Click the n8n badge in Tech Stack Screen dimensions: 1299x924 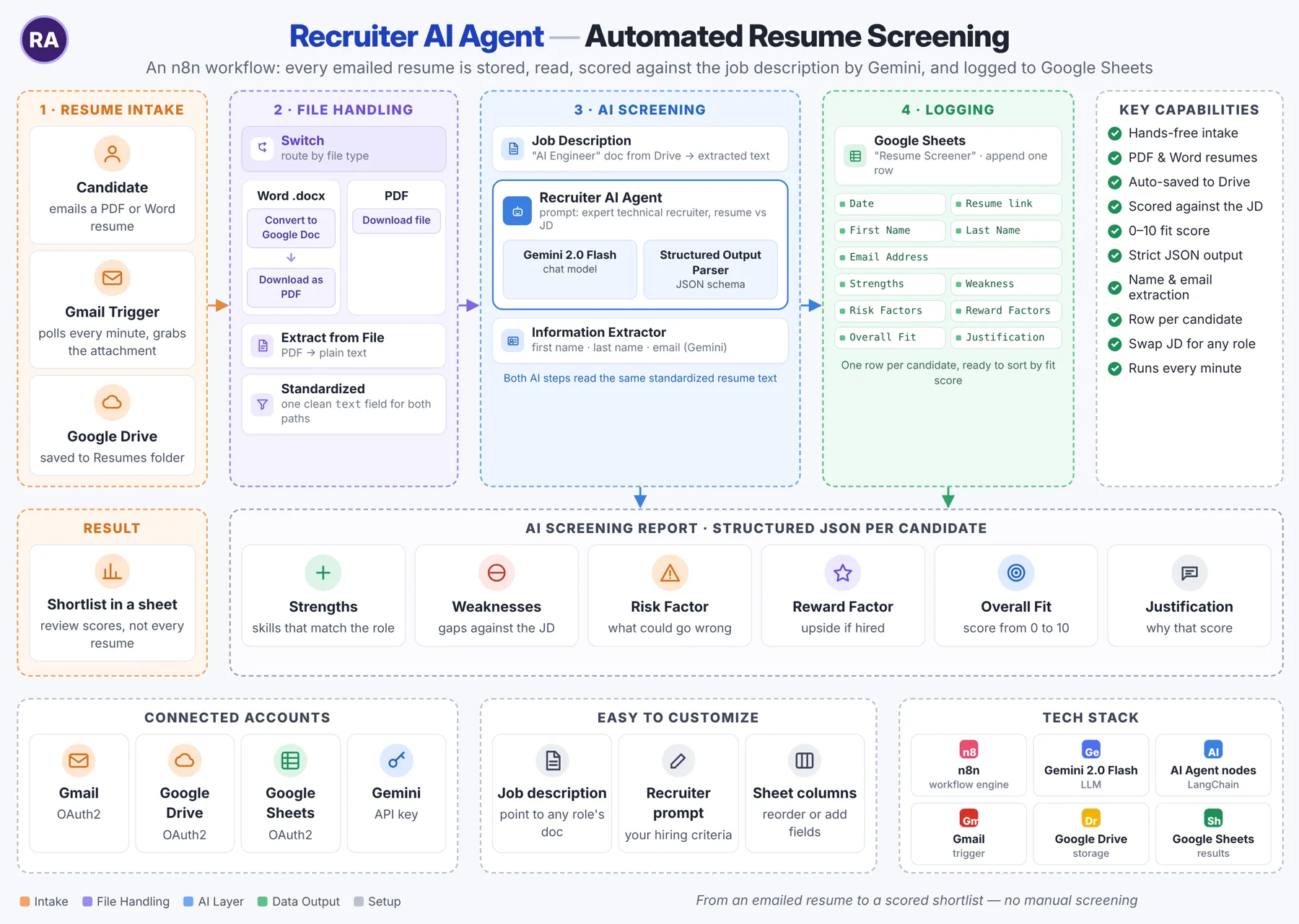pyautogui.click(x=968, y=750)
